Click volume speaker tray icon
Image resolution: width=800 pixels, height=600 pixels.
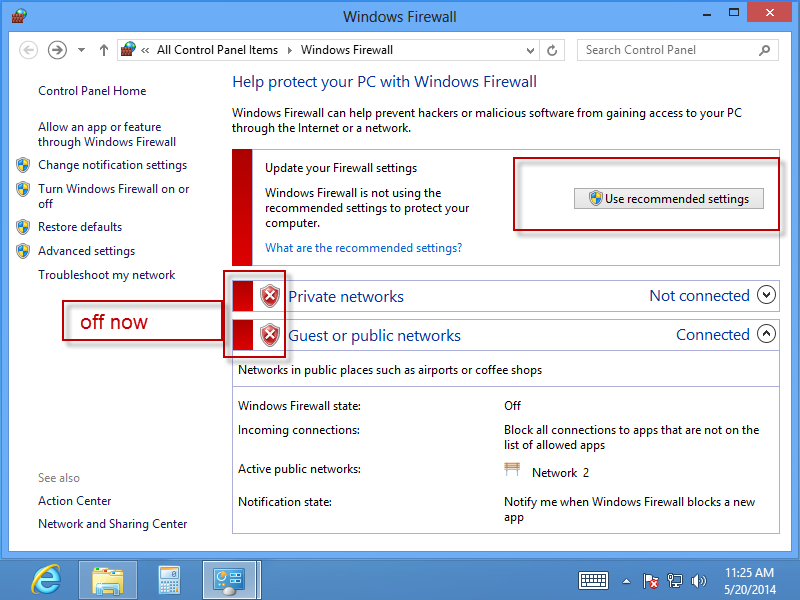pos(698,581)
